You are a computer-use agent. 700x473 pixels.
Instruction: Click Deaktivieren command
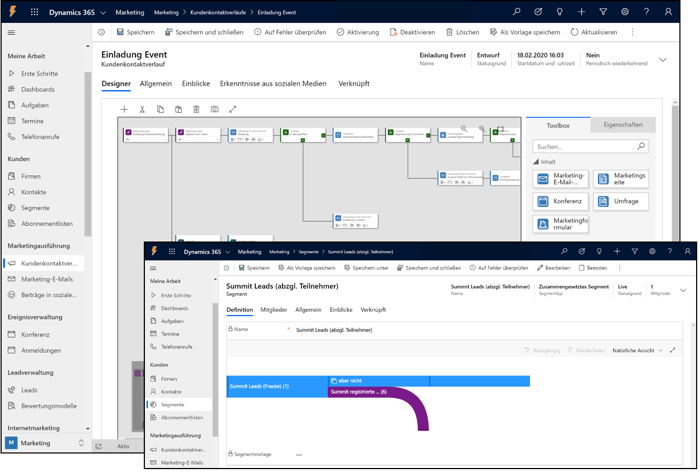pos(412,32)
